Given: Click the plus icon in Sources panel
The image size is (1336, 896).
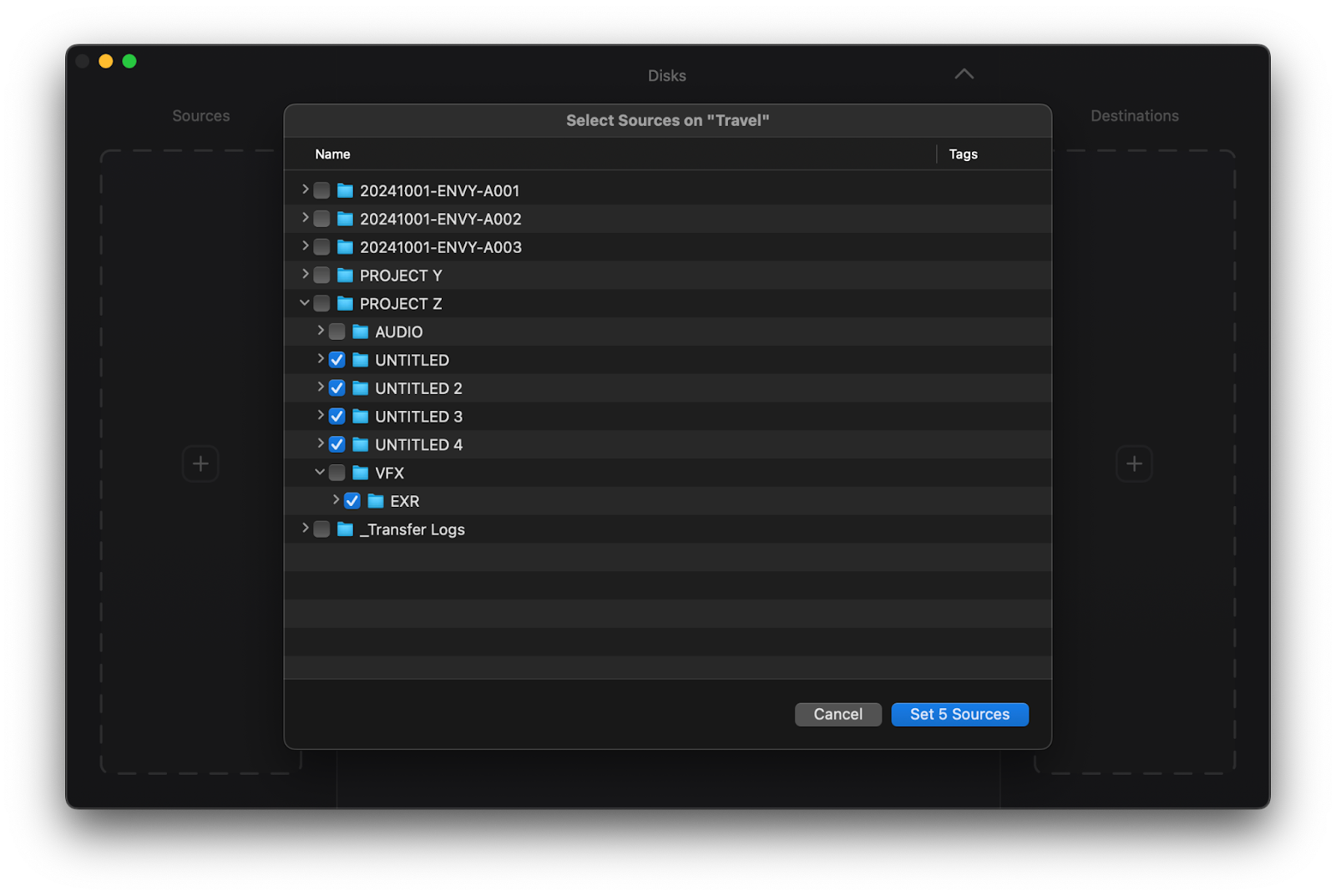Looking at the screenshot, I should 200,463.
